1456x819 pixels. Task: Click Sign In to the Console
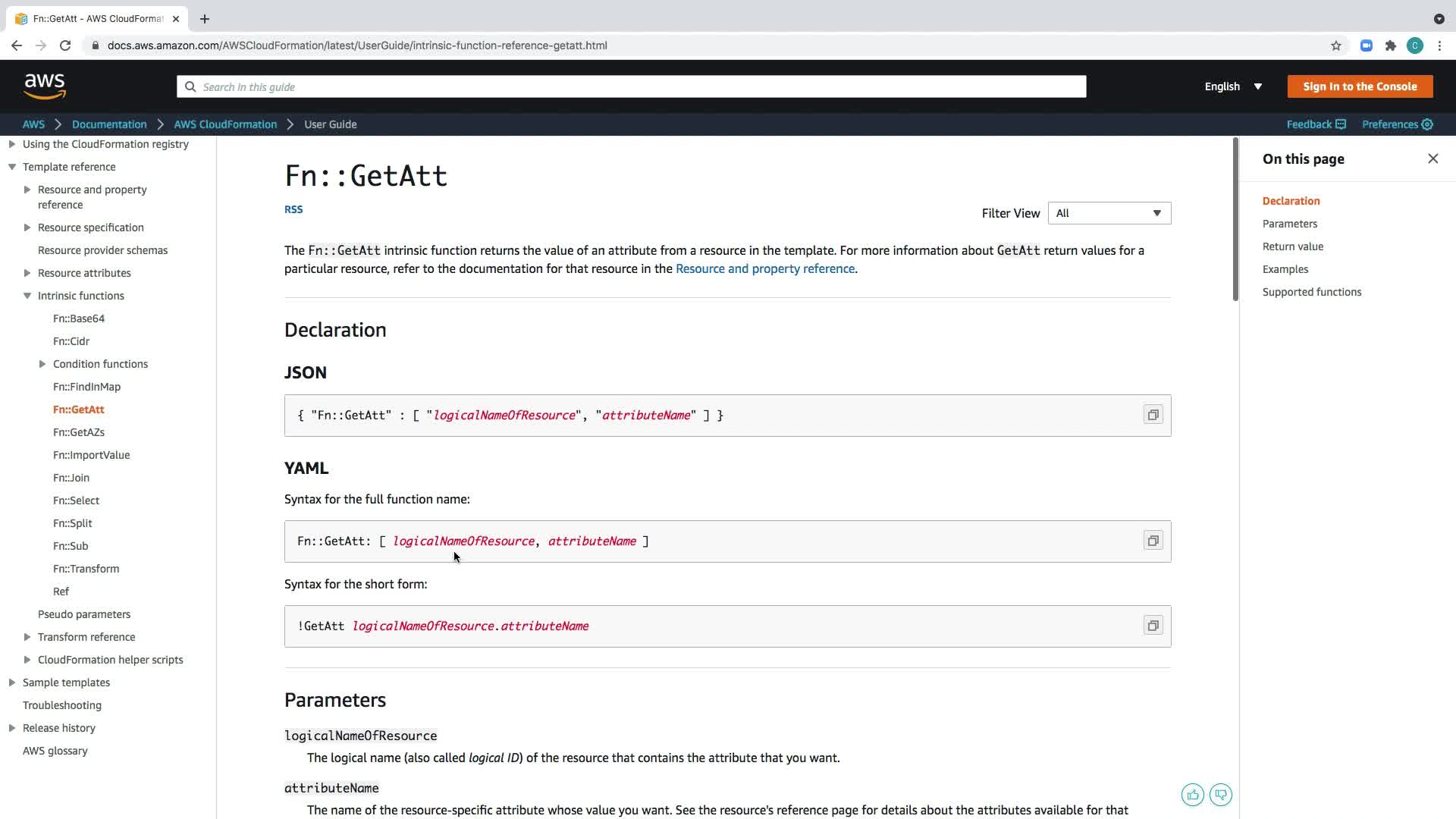(1359, 86)
